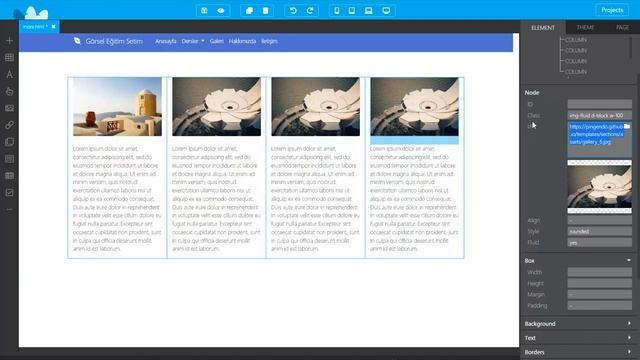The image size is (640, 360).
Task: Click the save icon in the top toolbar
Action: pos(204,11)
